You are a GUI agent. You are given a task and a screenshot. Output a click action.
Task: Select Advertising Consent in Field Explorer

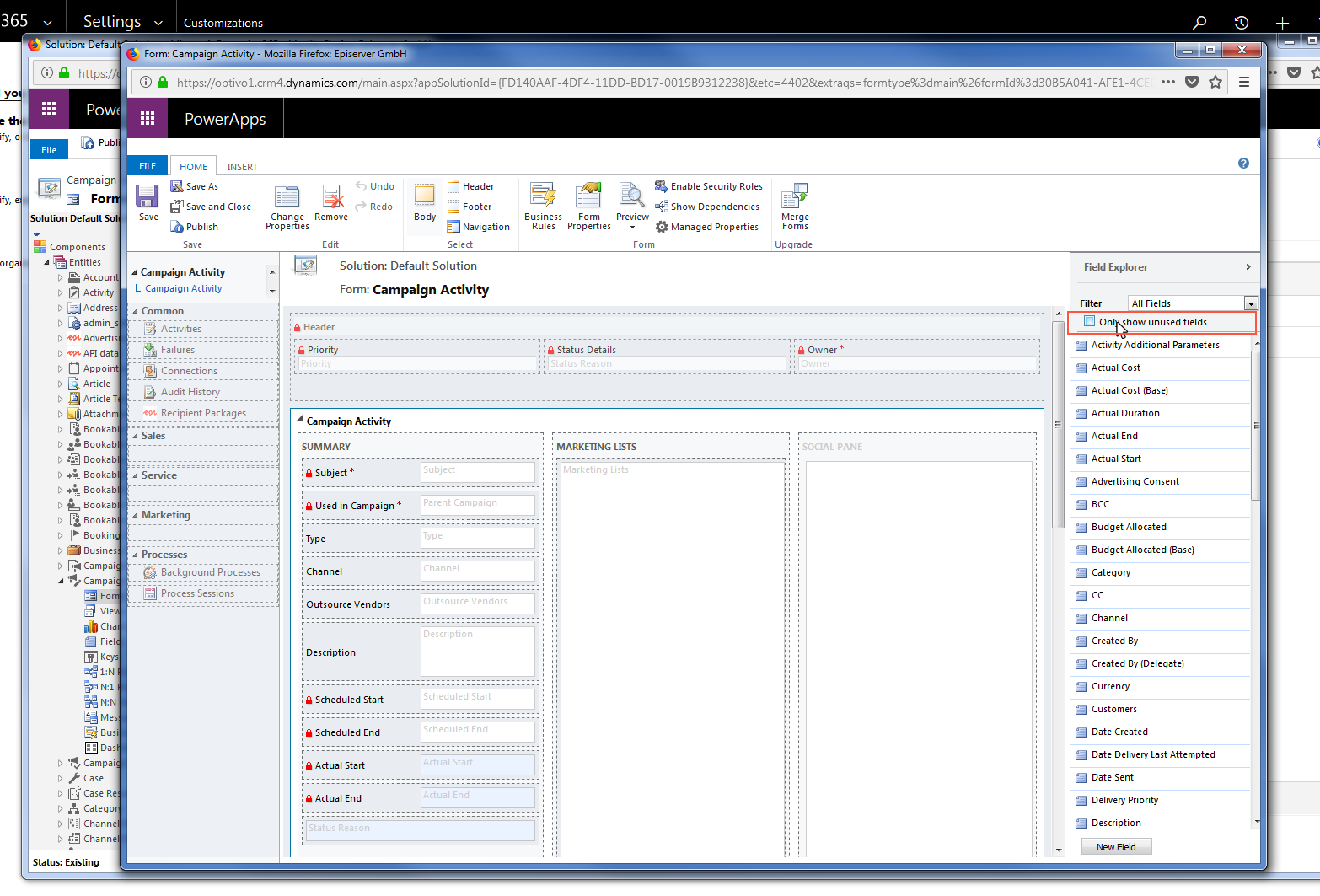(1161, 482)
